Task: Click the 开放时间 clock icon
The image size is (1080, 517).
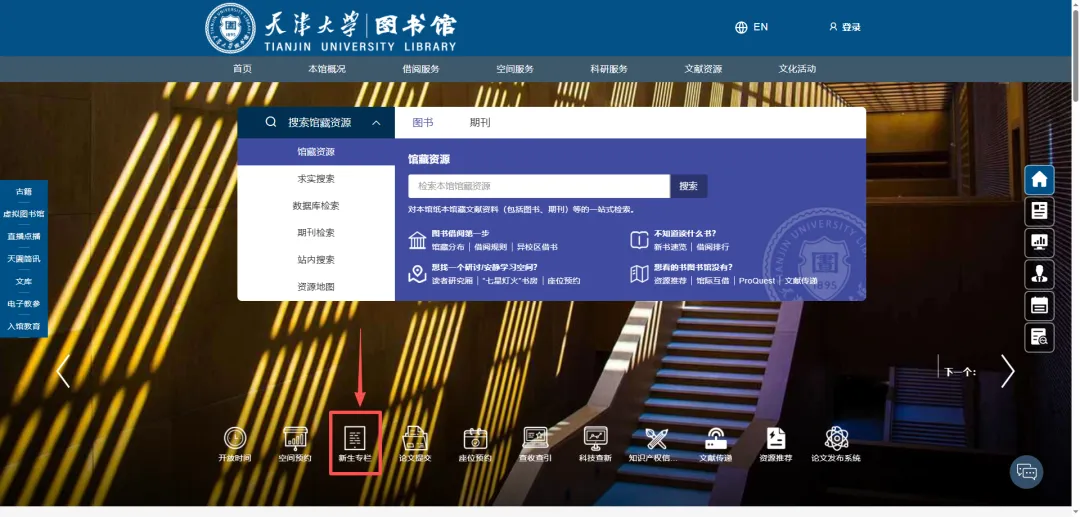Action: pyautogui.click(x=235, y=439)
